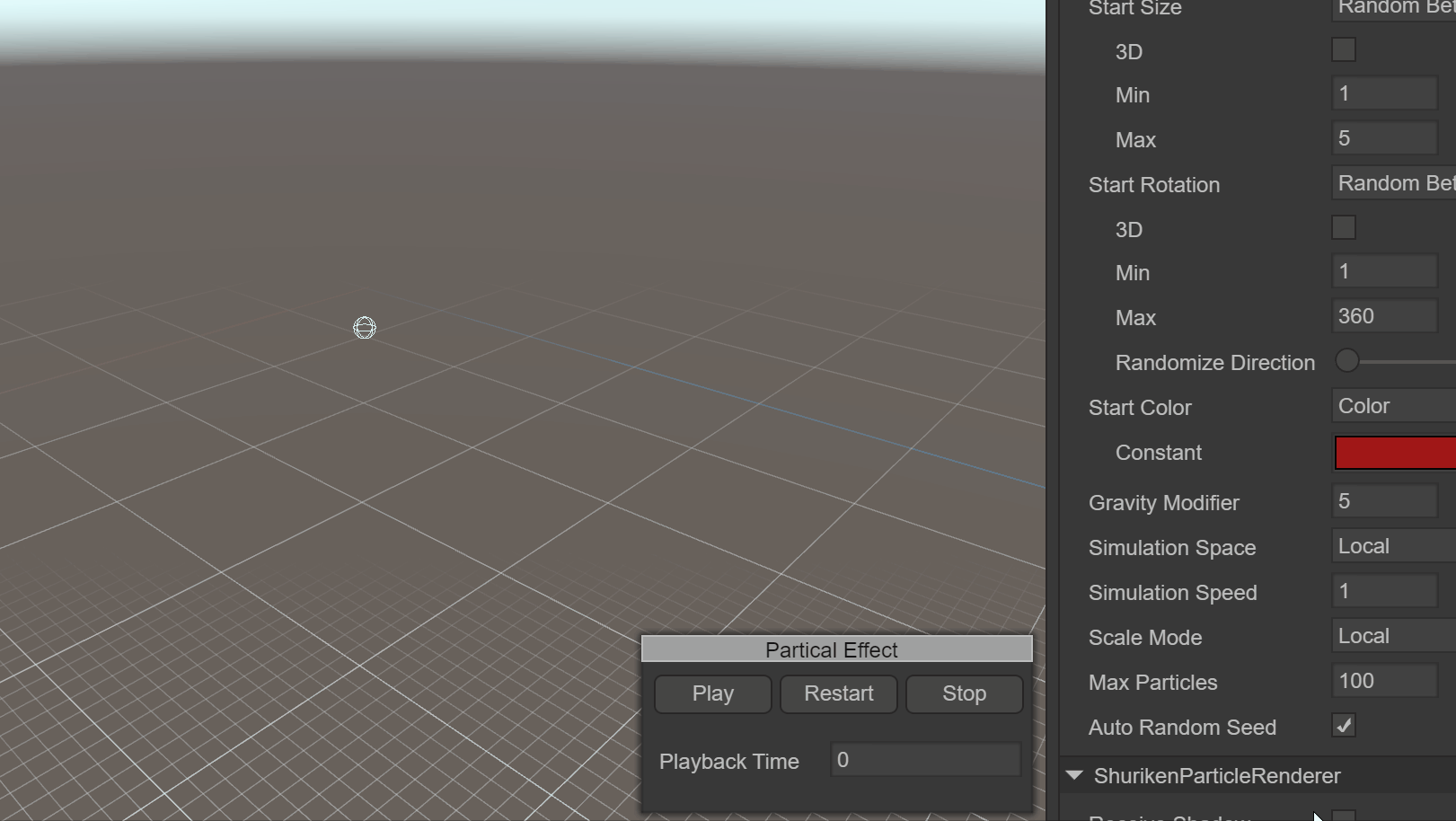The image size is (1456, 821).
Task: Click the Start Rotation Max field showing 360
Action: [1383, 316]
